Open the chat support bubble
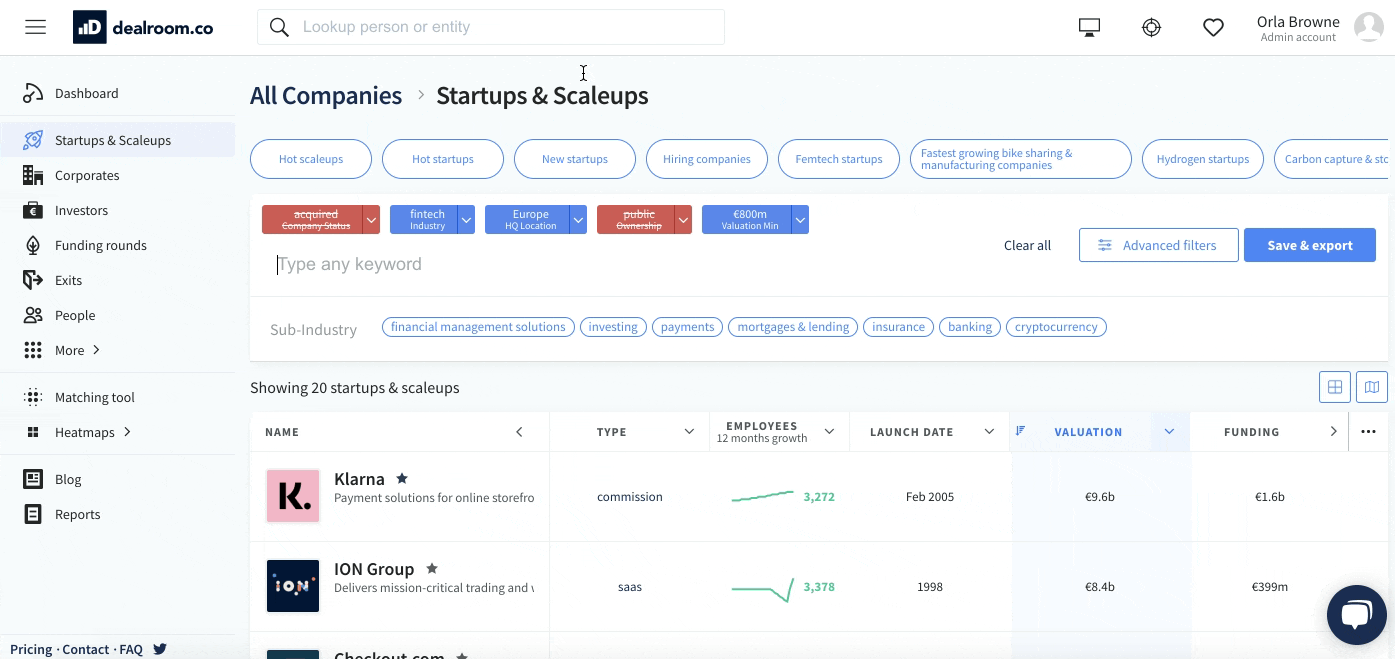Image resolution: width=1395 pixels, height=659 pixels. click(1357, 615)
